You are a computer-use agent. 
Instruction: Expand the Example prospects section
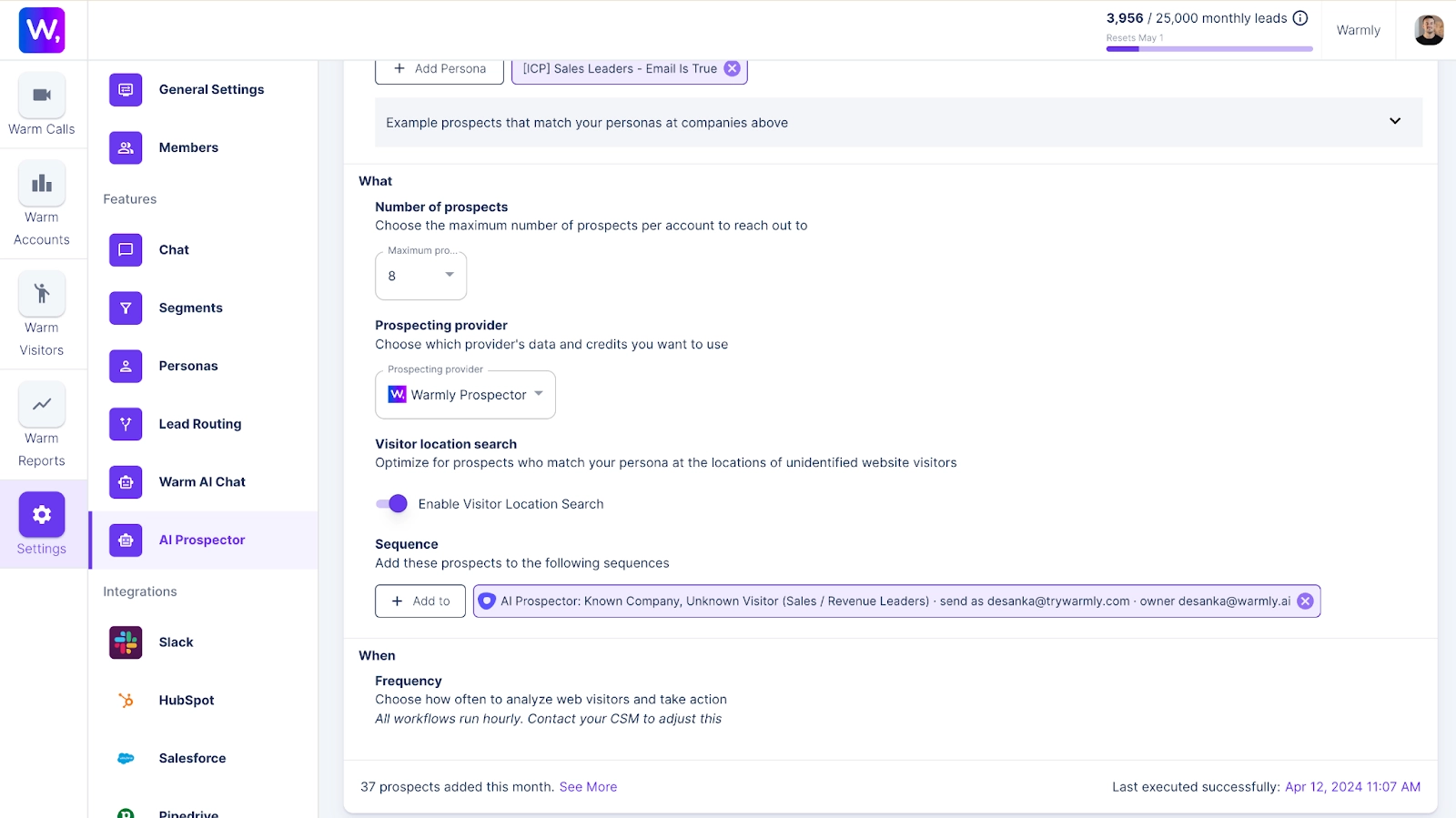898,122
